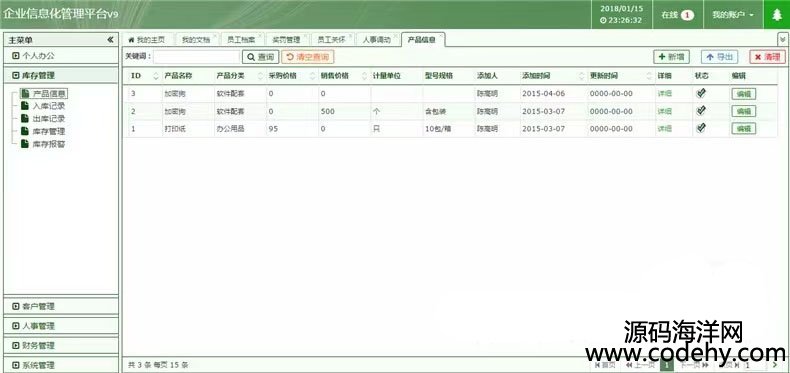Toggle status check for row ID 2
This screenshot has width=790, height=373.
click(x=700, y=111)
